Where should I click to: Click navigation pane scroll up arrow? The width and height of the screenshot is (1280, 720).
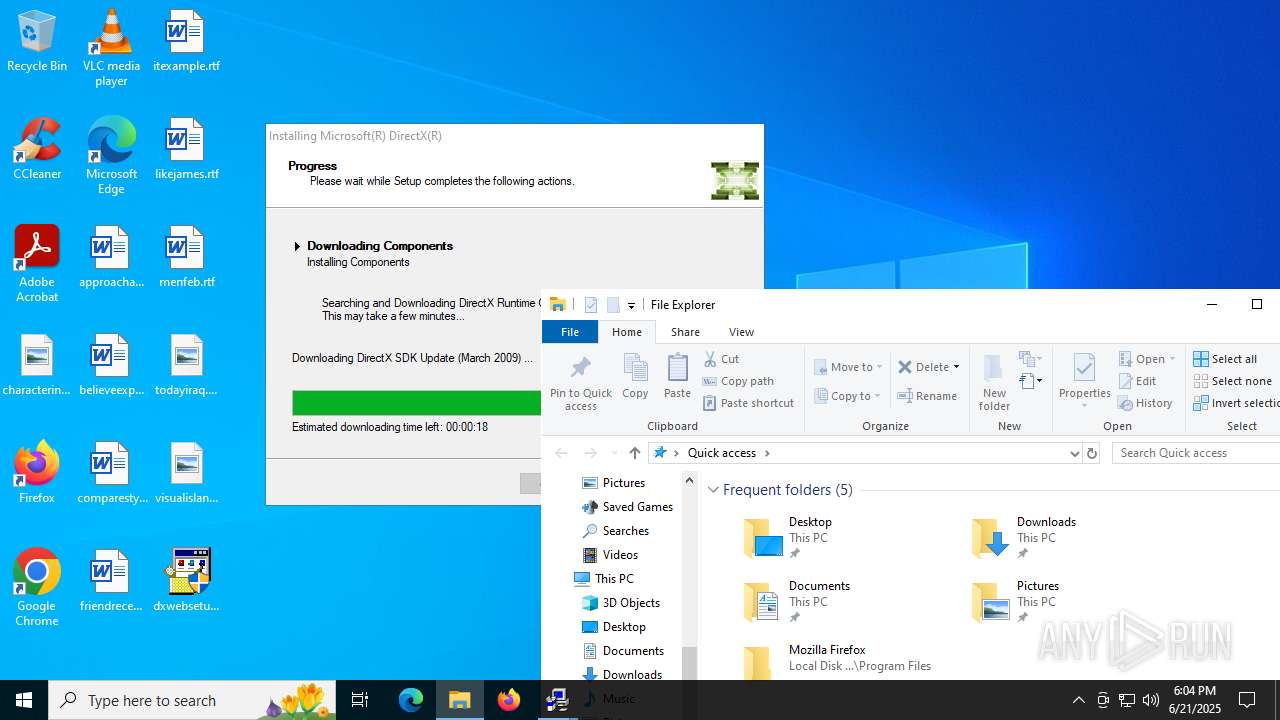pyautogui.click(x=689, y=481)
